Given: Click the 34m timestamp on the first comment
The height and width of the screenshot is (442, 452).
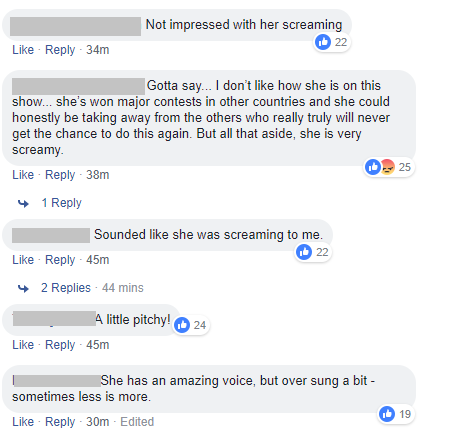Looking at the screenshot, I should click(x=98, y=50).
